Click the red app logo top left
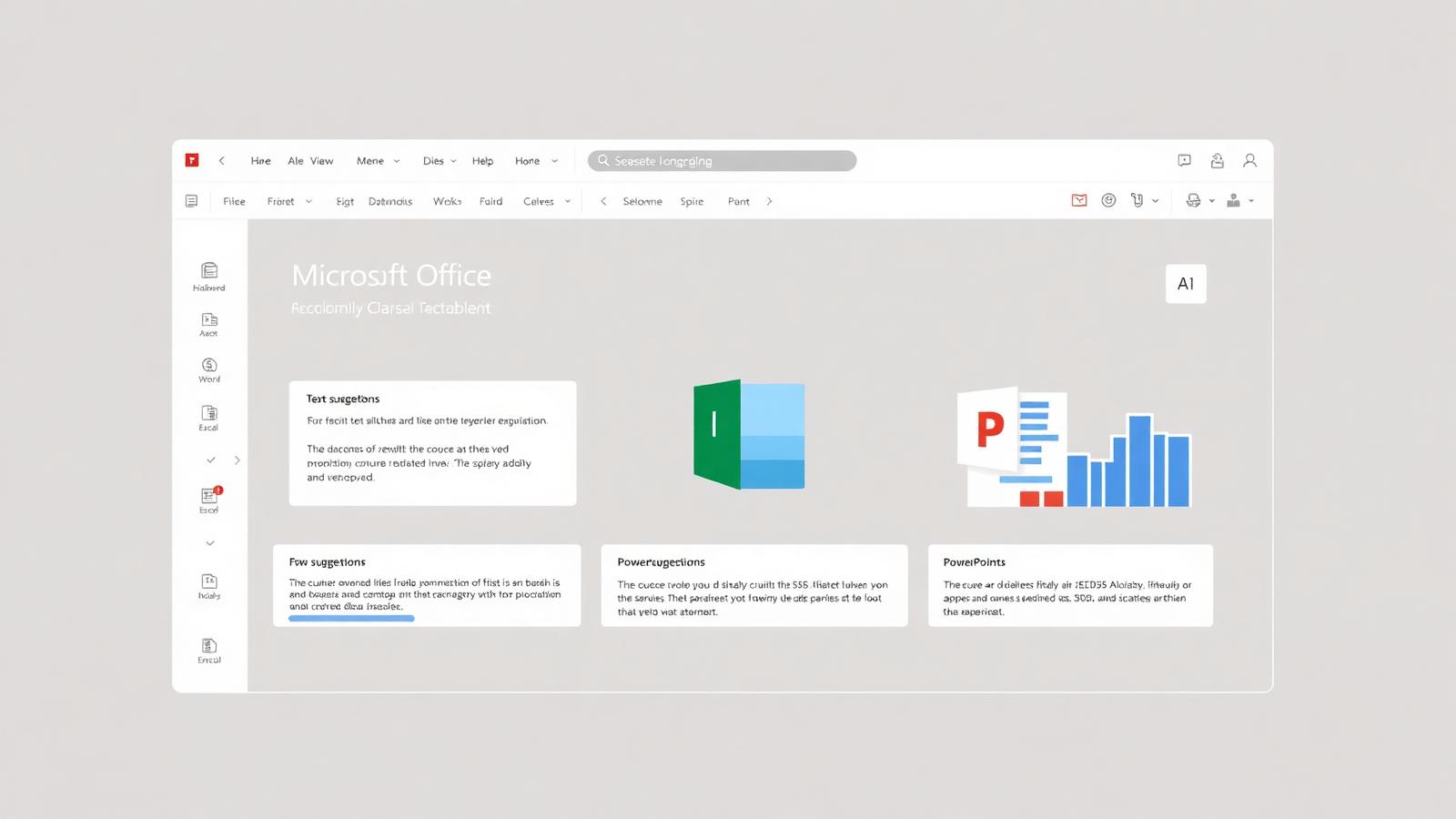This screenshot has height=819, width=1456. click(192, 160)
